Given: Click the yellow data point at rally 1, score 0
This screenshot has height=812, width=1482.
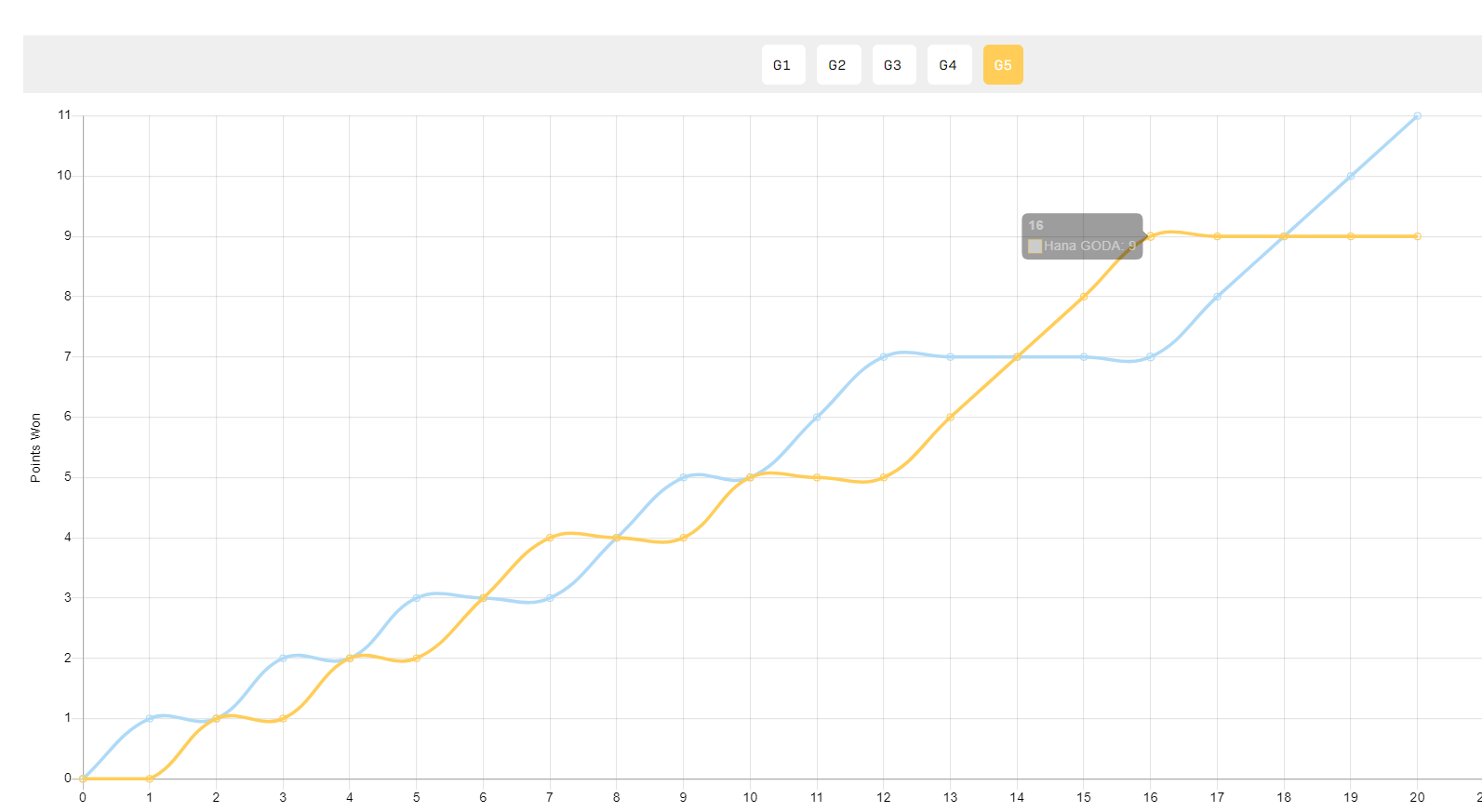Looking at the screenshot, I should click(149, 779).
